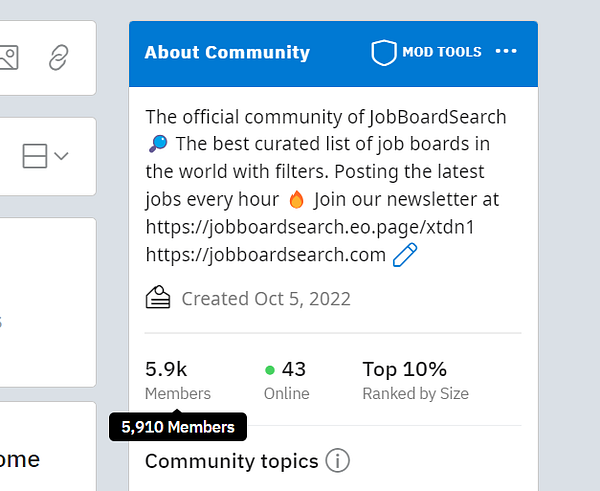Click the image icon in the post toolbar

pyautogui.click(x=9, y=58)
